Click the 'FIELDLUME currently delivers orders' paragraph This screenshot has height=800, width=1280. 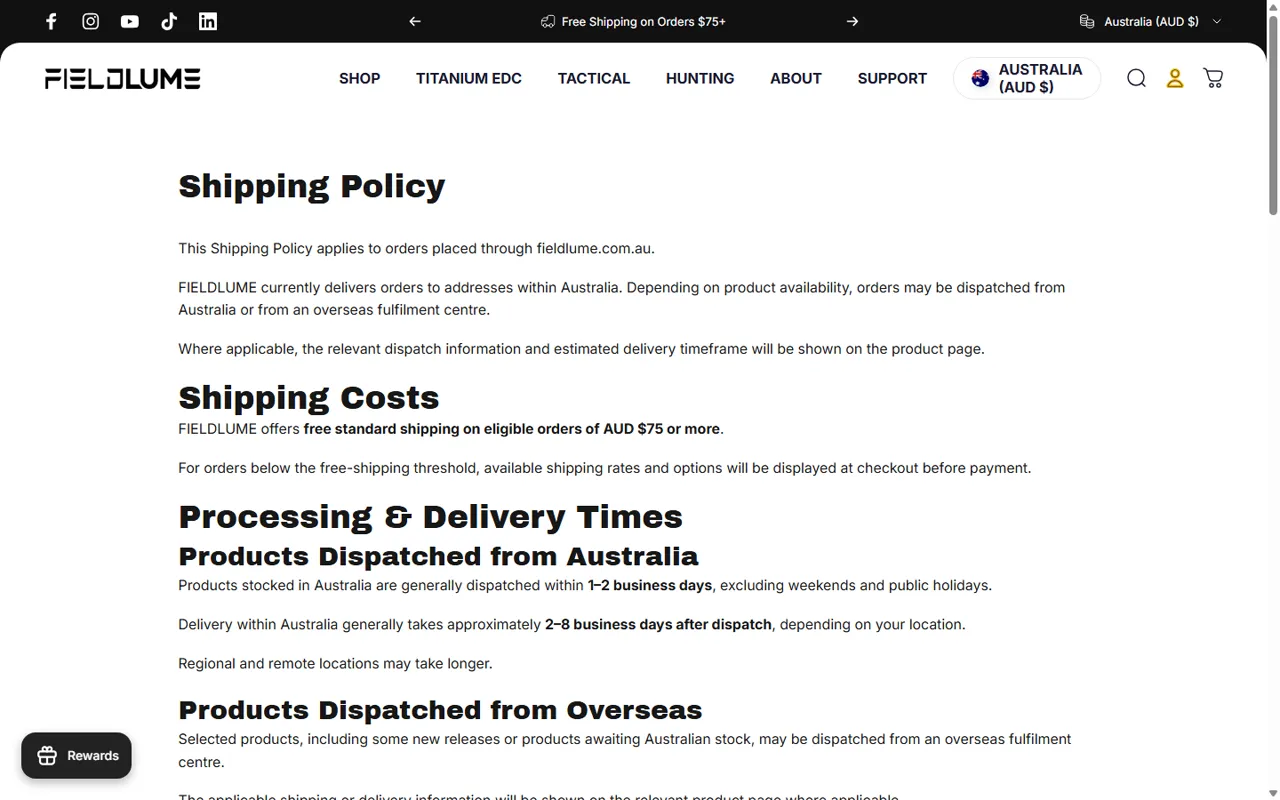pos(622,299)
